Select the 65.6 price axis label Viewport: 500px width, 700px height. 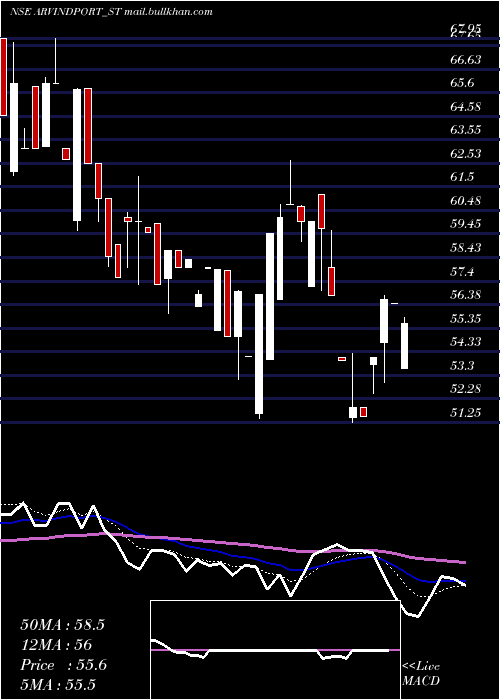tap(462, 83)
